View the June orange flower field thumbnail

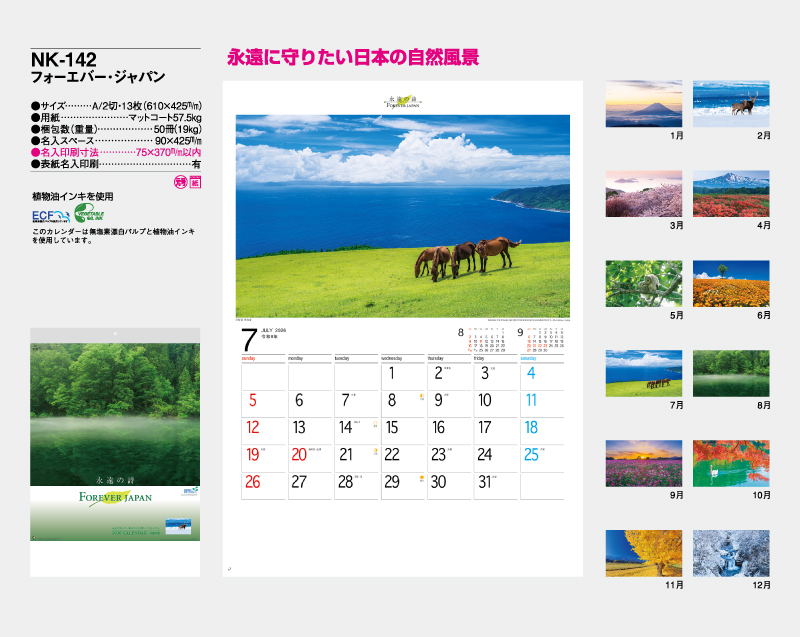[x=731, y=284]
